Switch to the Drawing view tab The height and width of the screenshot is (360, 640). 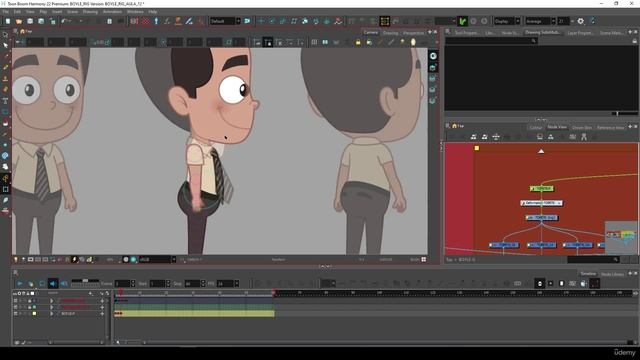pyautogui.click(x=390, y=33)
